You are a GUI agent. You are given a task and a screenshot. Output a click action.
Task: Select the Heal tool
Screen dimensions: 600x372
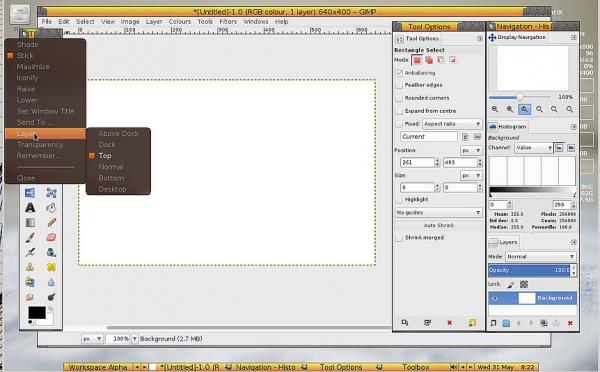(52, 267)
